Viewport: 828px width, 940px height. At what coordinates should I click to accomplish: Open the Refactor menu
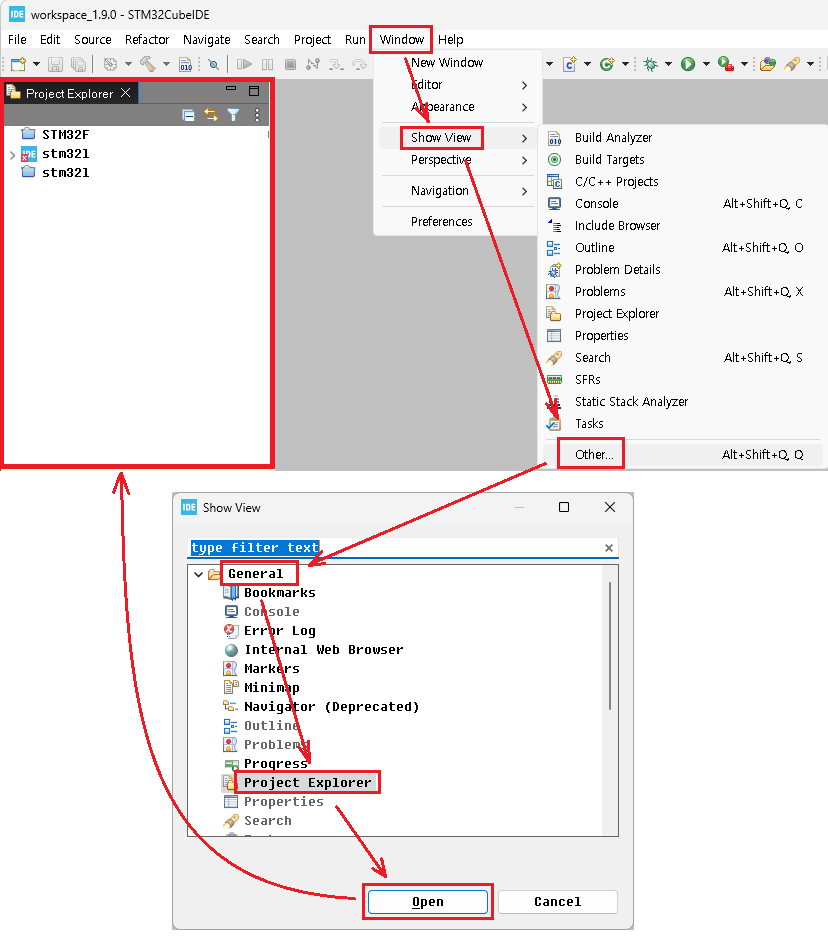tap(147, 40)
